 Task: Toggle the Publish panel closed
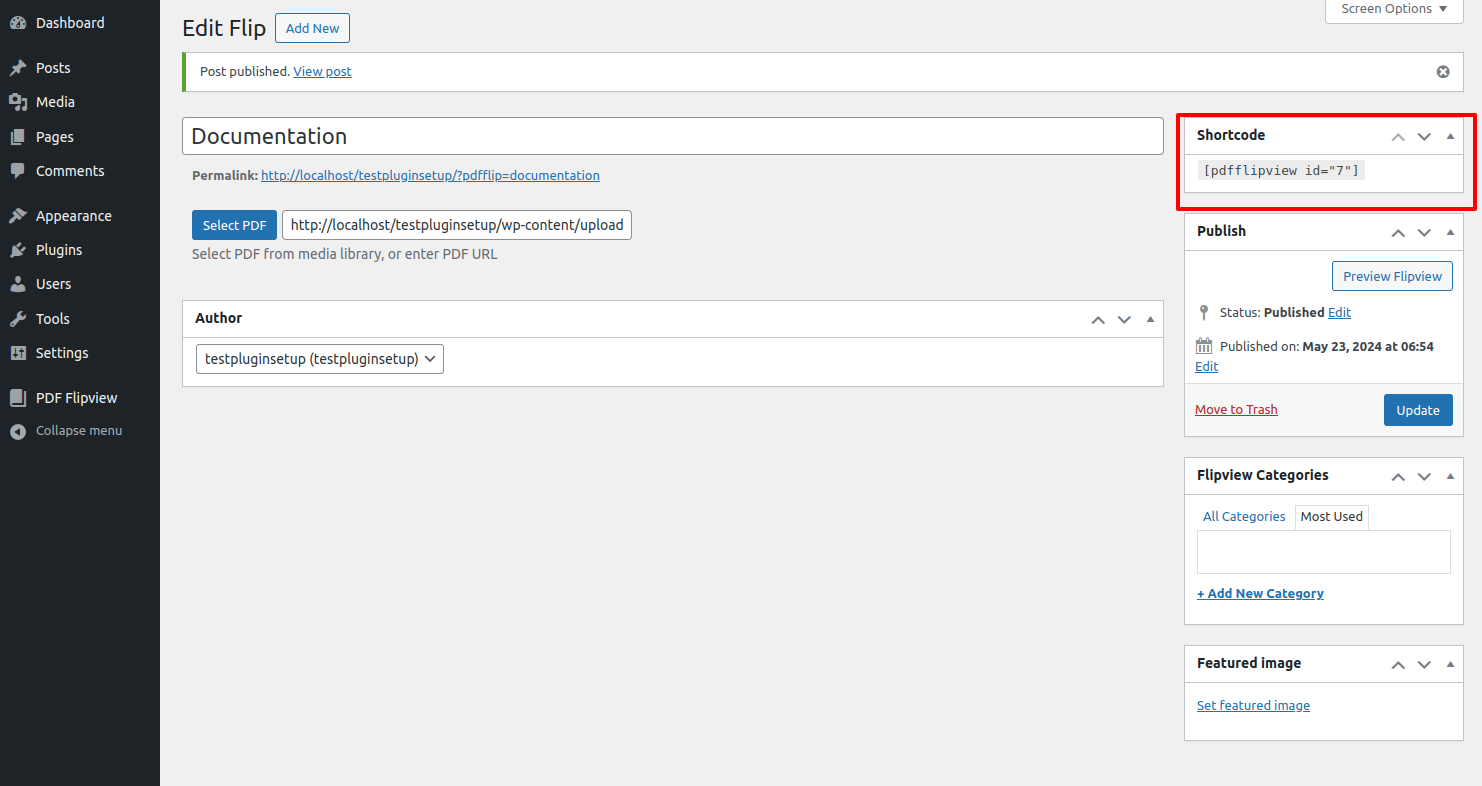click(x=1450, y=232)
